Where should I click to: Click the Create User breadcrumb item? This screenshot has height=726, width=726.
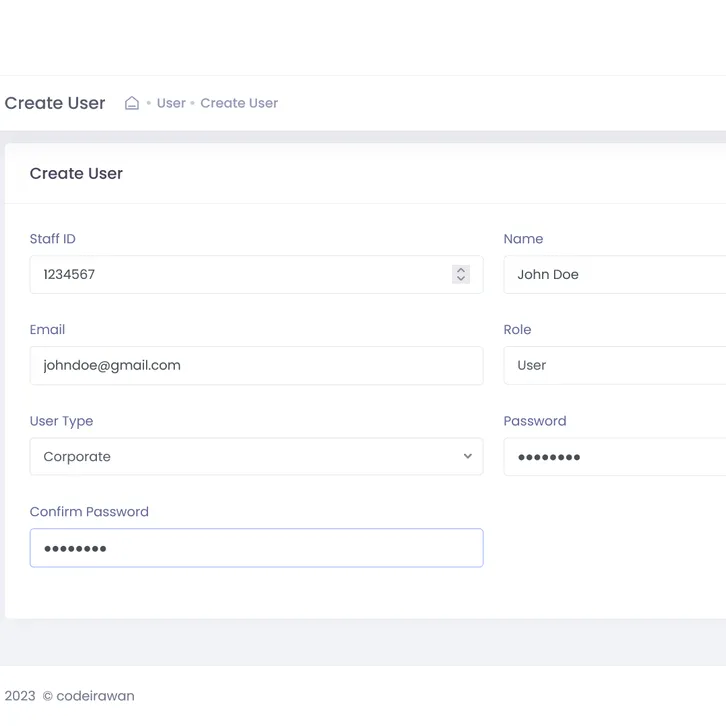(239, 103)
